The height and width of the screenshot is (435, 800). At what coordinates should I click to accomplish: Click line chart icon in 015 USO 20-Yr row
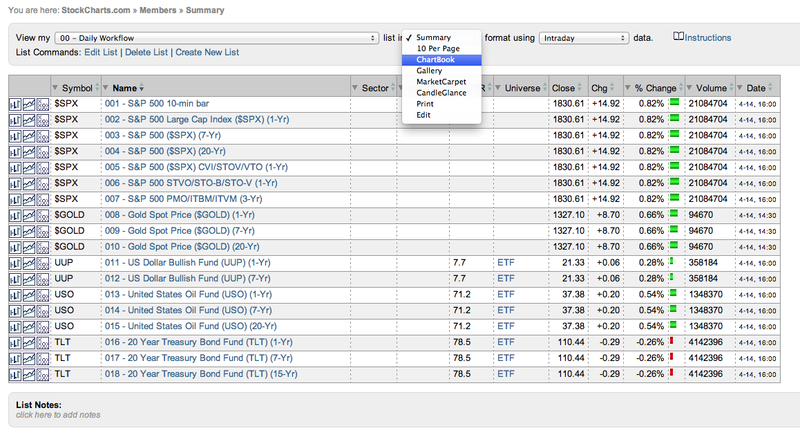click(x=29, y=327)
